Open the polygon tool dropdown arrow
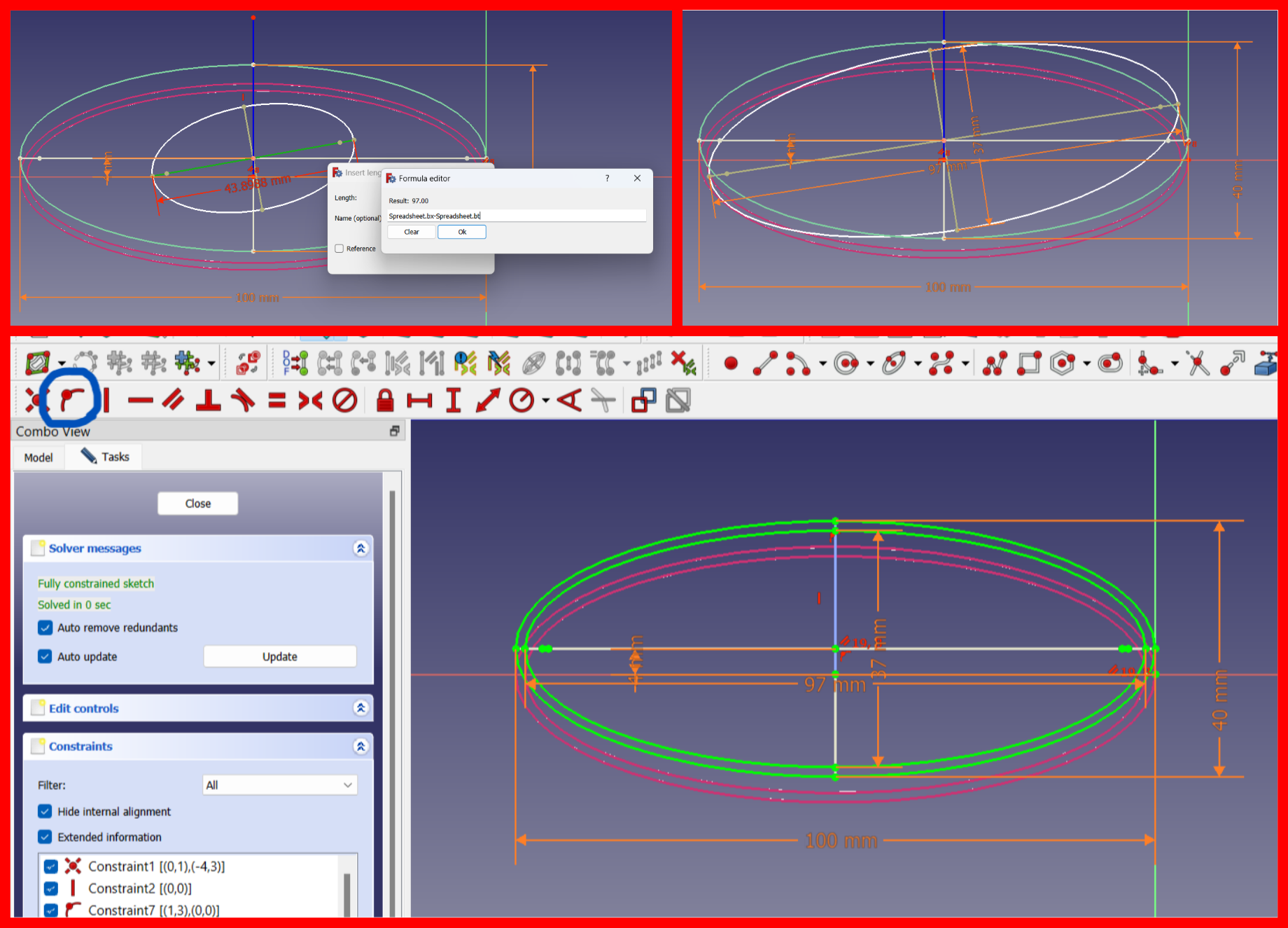 coord(1087,363)
